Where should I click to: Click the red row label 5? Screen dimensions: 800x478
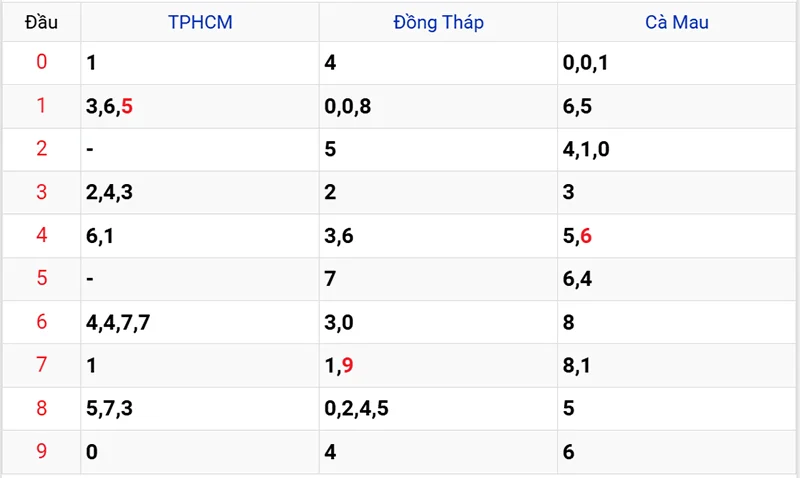[x=41, y=279]
